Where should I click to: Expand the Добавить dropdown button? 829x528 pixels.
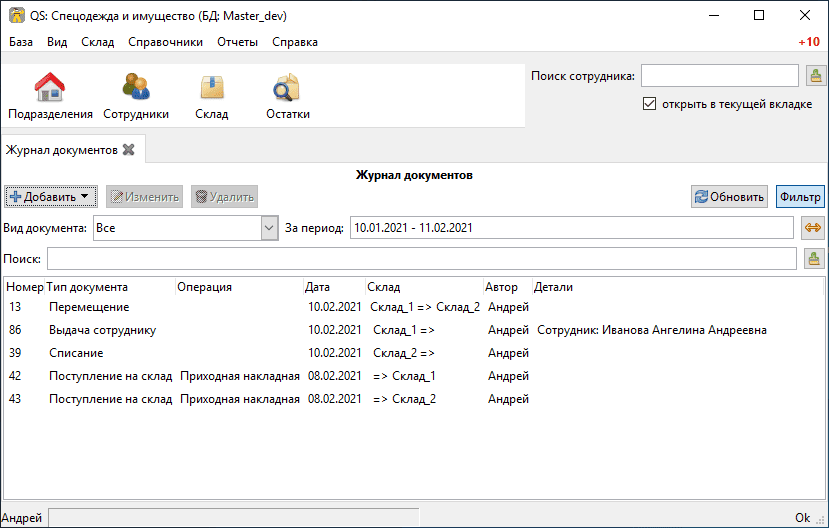point(51,197)
